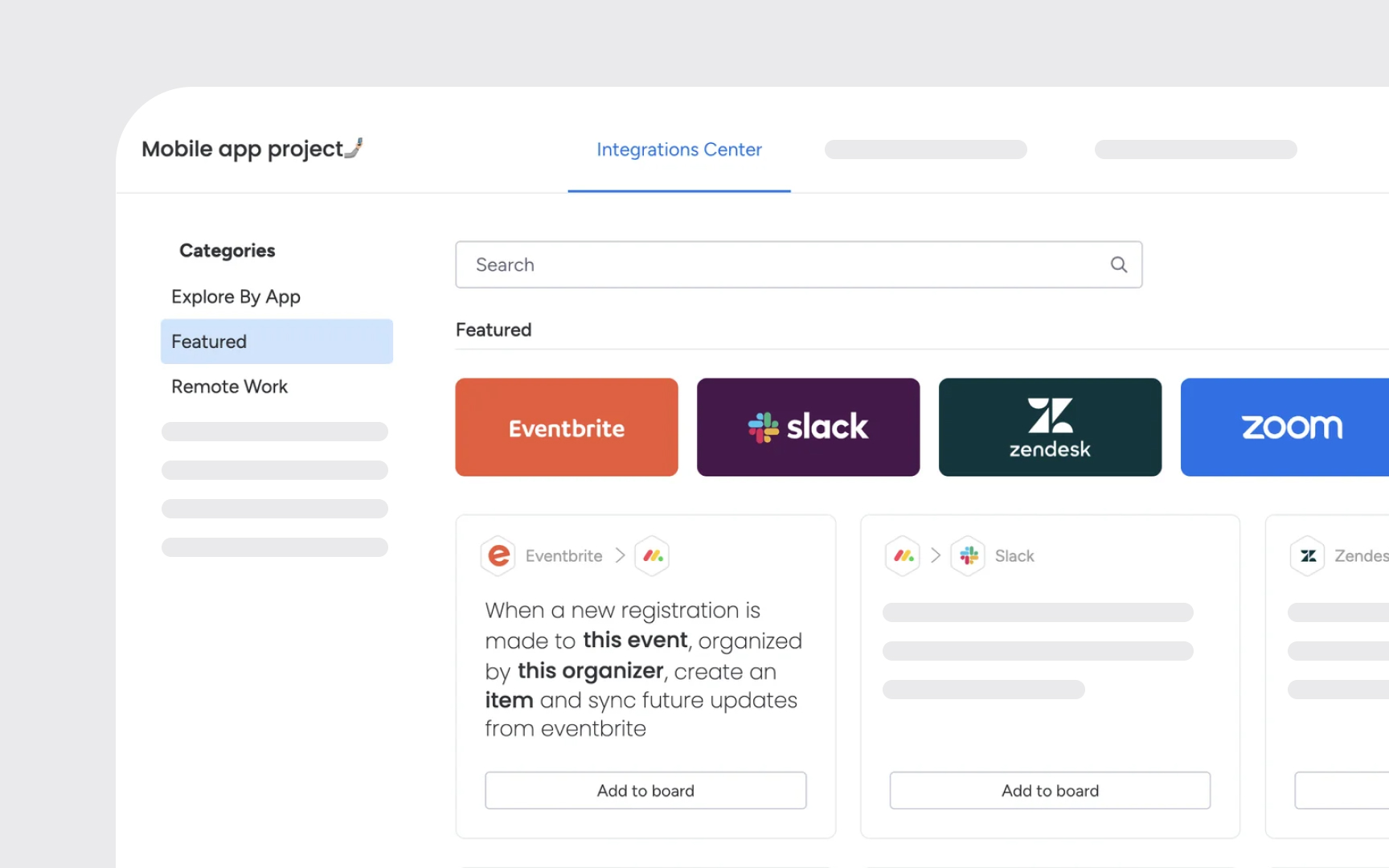The image size is (1389, 868).
Task: Click the Eventbrite logo icon in card
Action: tap(498, 555)
